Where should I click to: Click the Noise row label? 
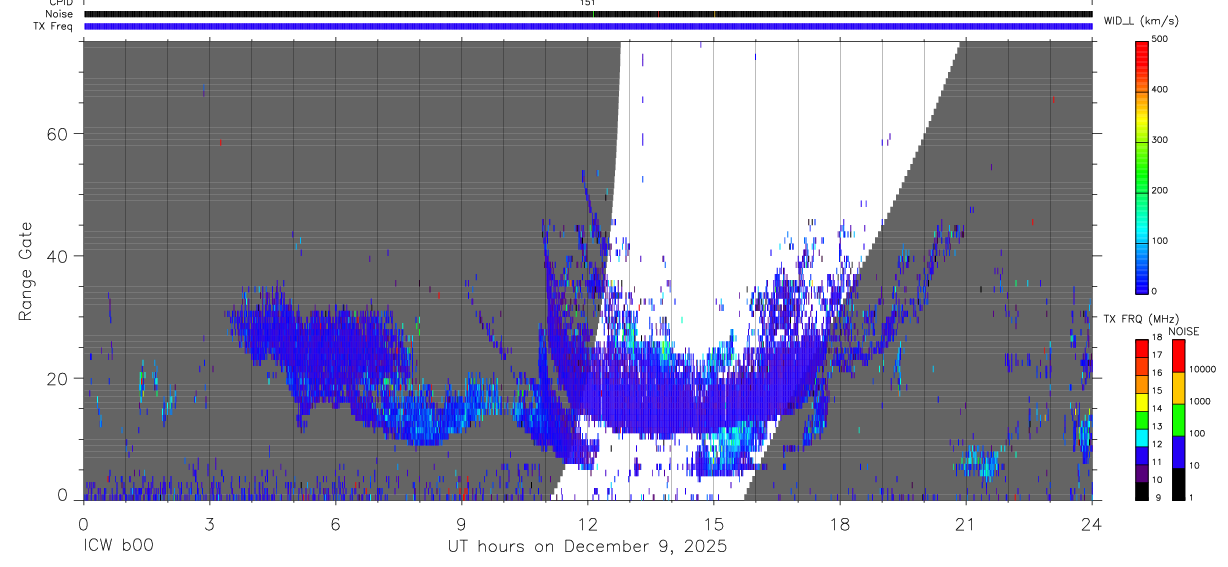[60, 14]
